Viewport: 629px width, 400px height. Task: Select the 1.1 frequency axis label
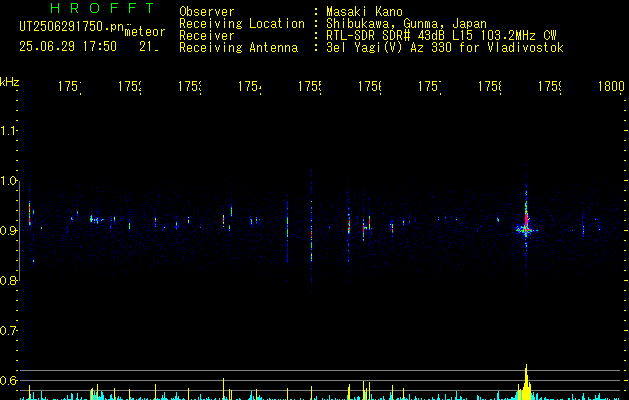tap(8, 131)
